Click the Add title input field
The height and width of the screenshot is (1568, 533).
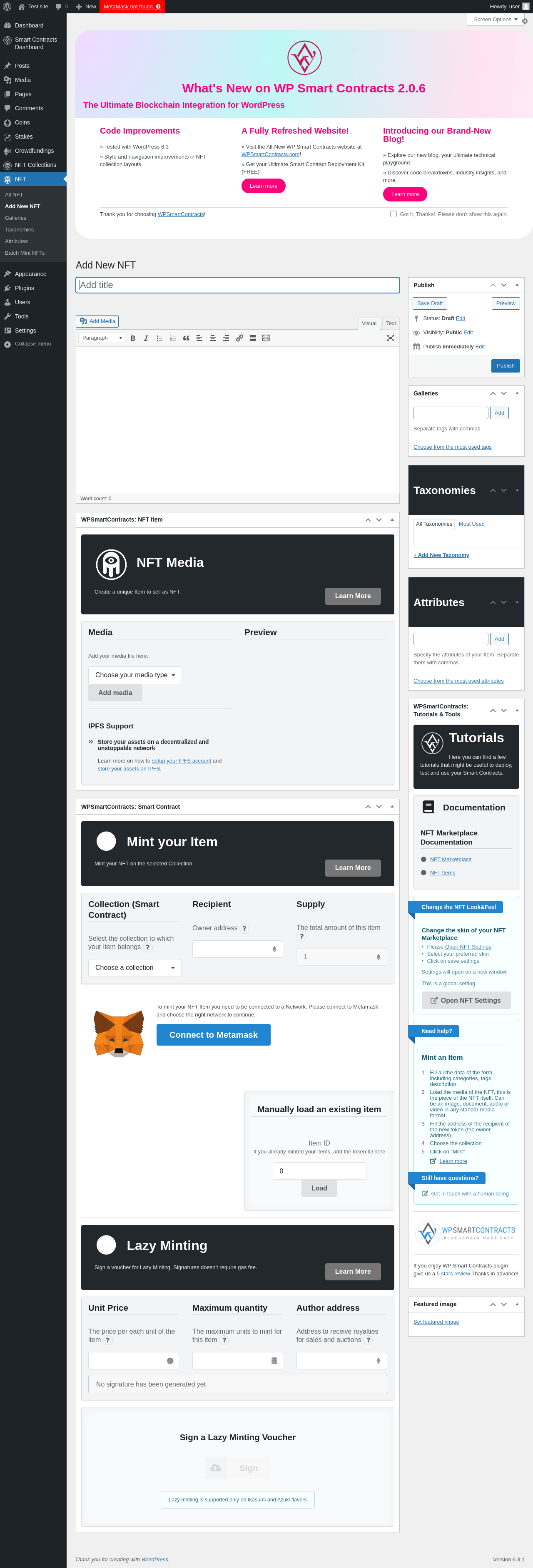pos(238,285)
